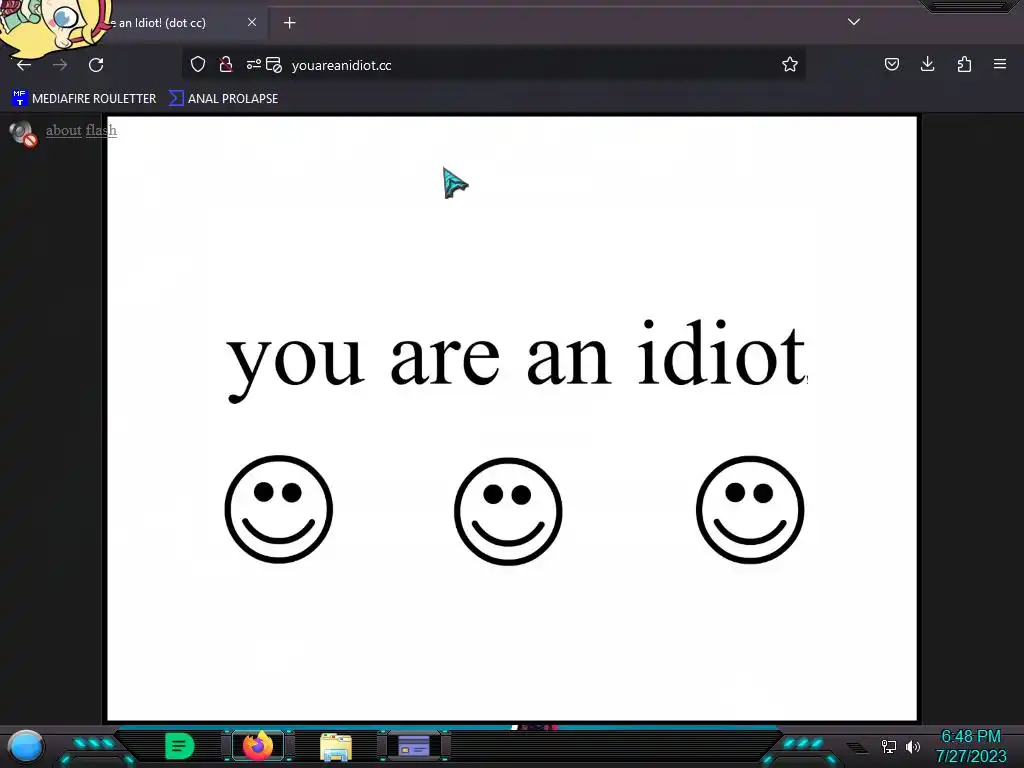Screen dimensions: 1024x768
Task: Expand the list all tabs chevron
Action: coord(854,22)
